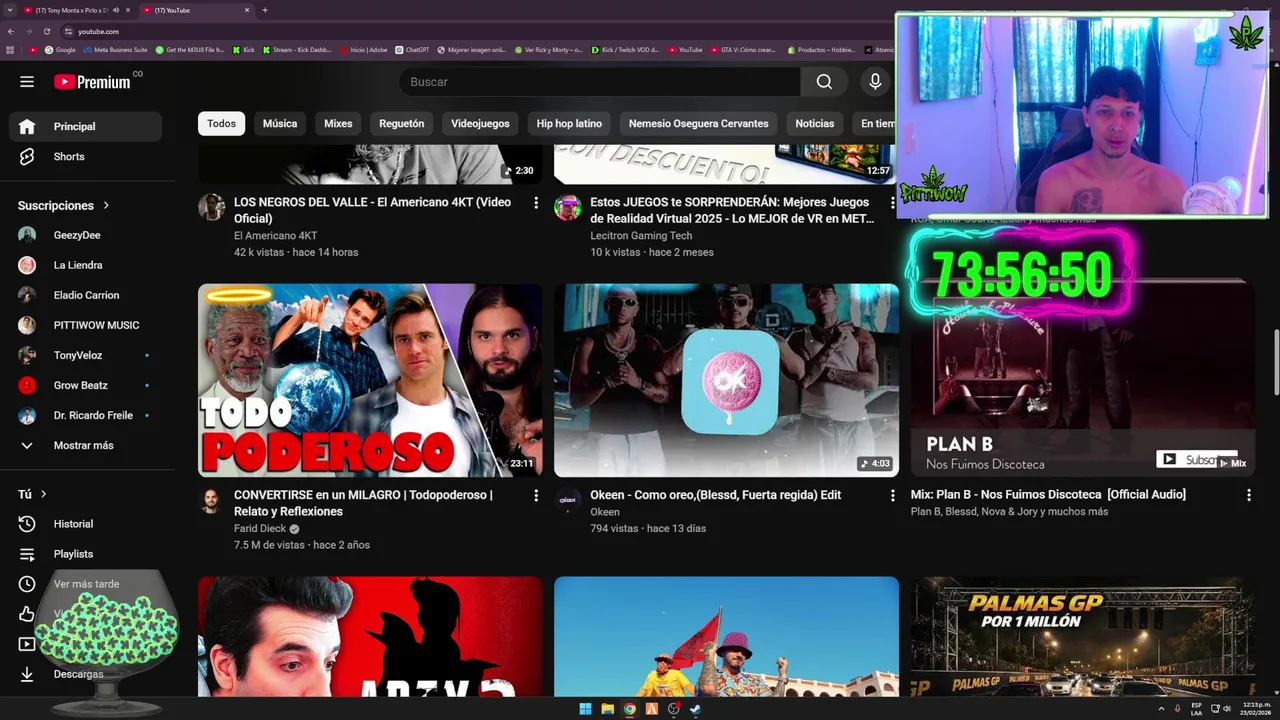Screen dimensions: 1280x720
Task: Open options menu for El Americano 4KT video
Action: (x=536, y=203)
